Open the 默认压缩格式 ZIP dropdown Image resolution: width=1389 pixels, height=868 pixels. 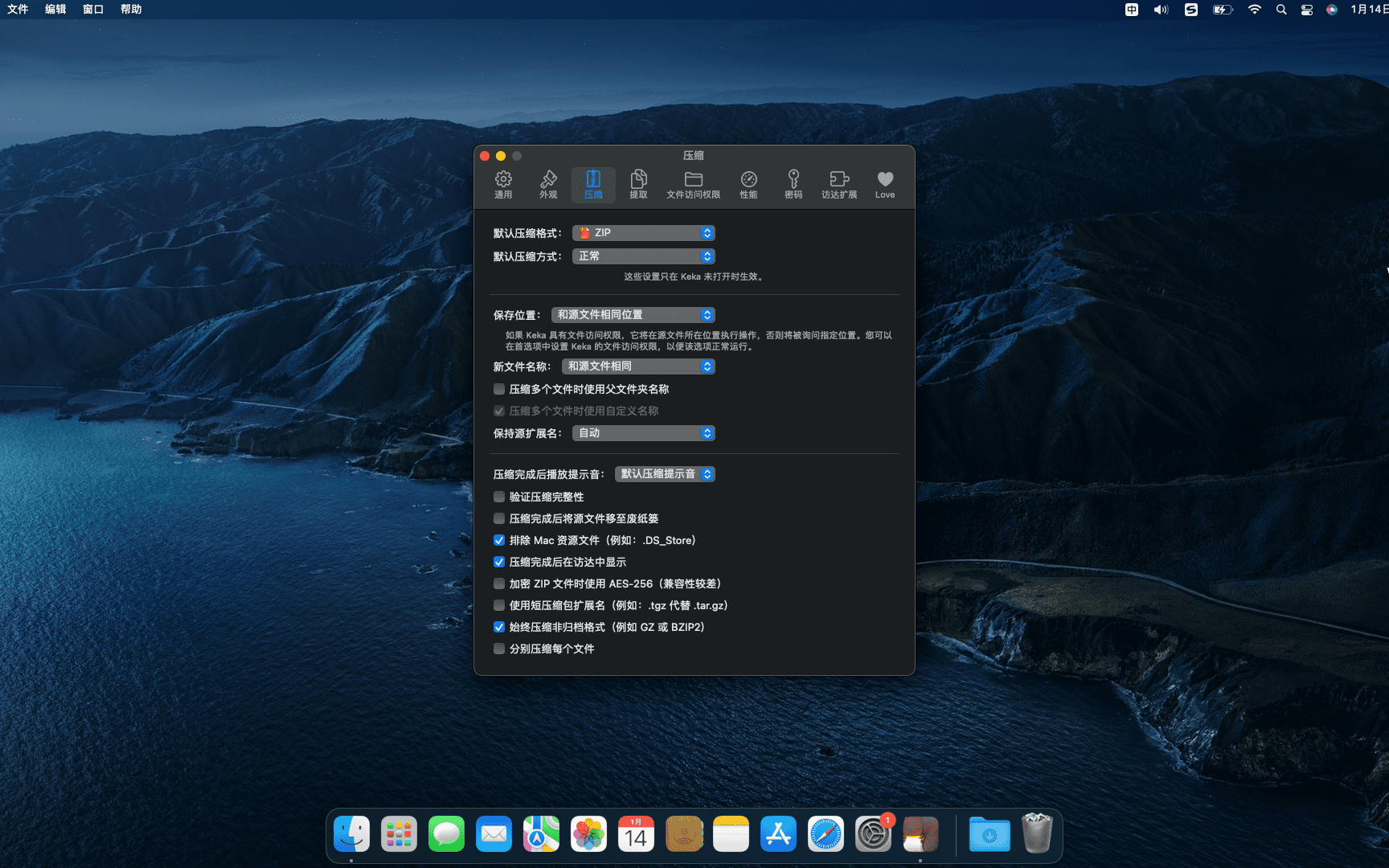[x=643, y=233]
